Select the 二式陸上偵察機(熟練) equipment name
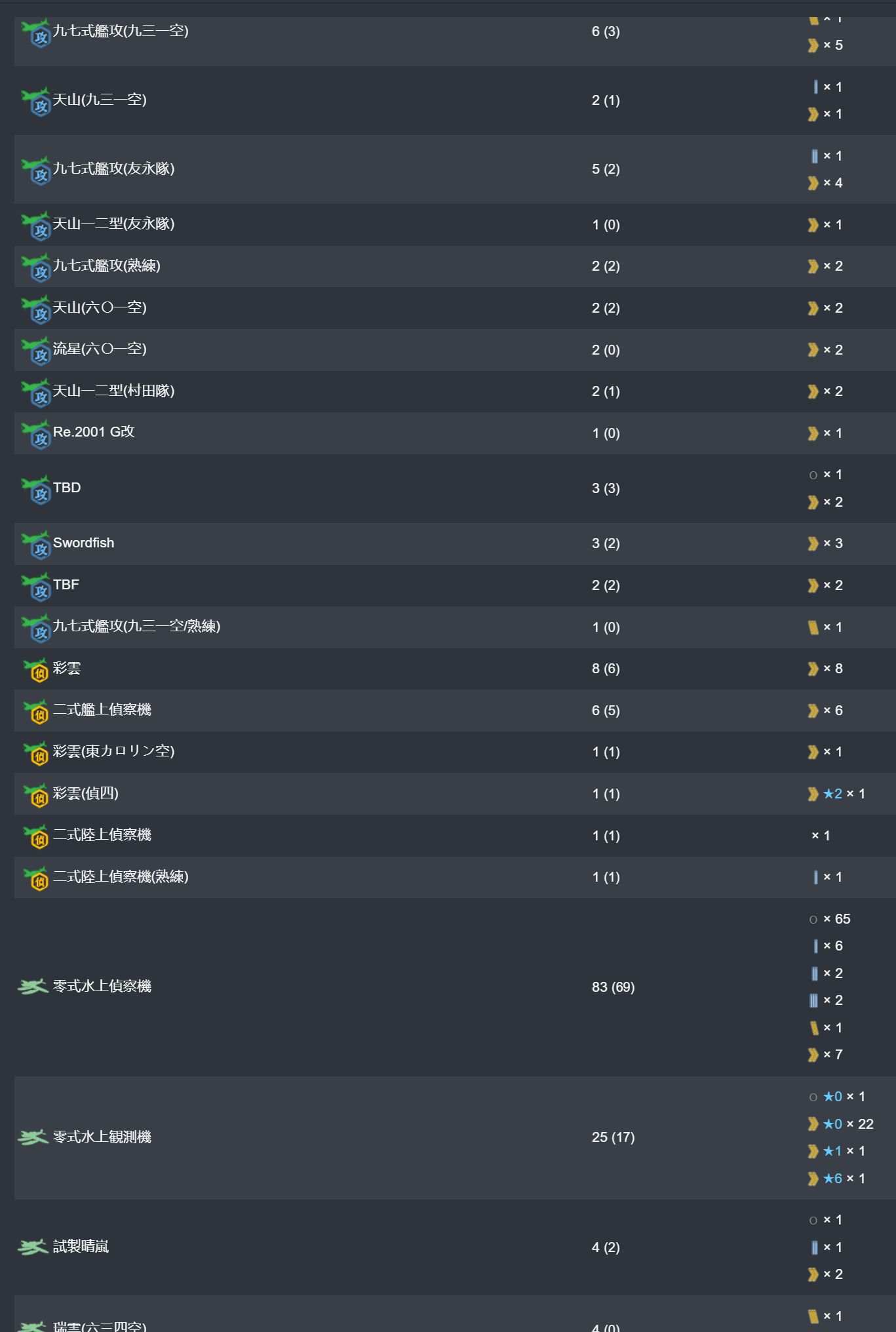The width and height of the screenshot is (896, 1332). tap(121, 876)
